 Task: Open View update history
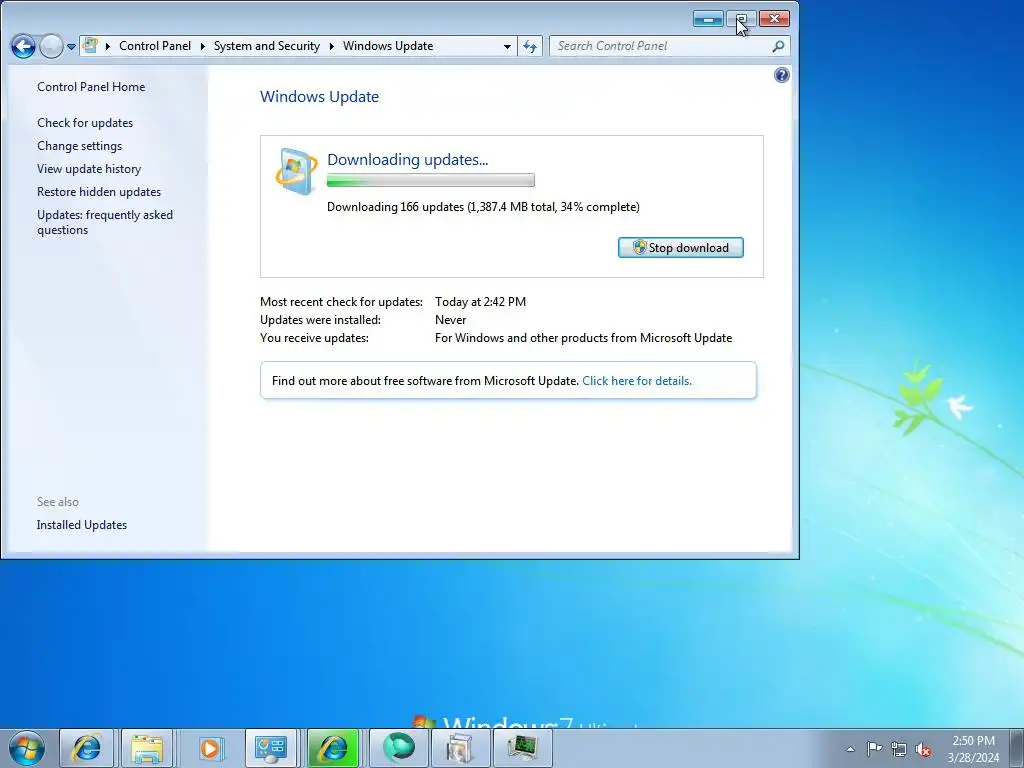89,168
